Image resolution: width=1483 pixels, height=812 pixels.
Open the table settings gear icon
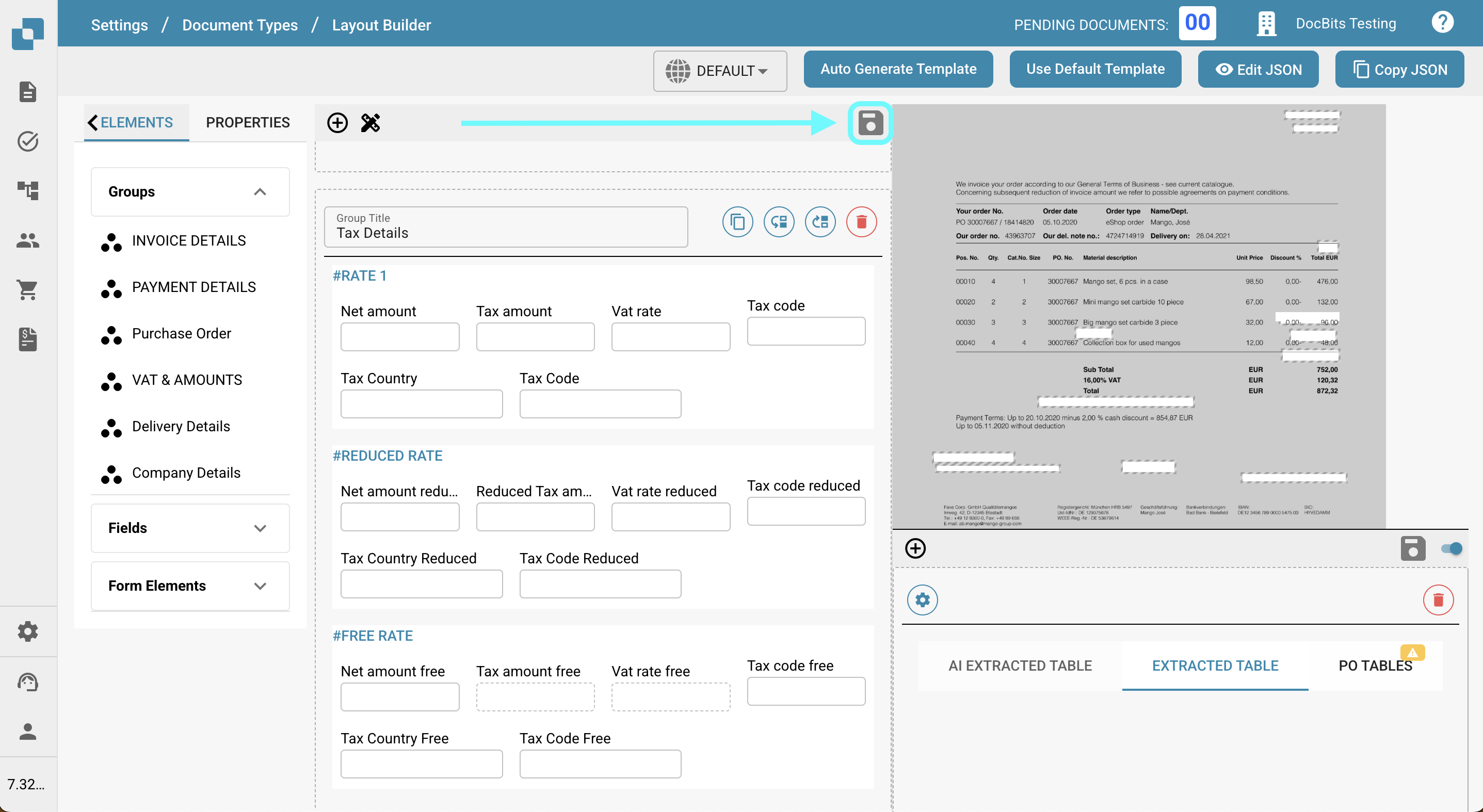click(922, 600)
